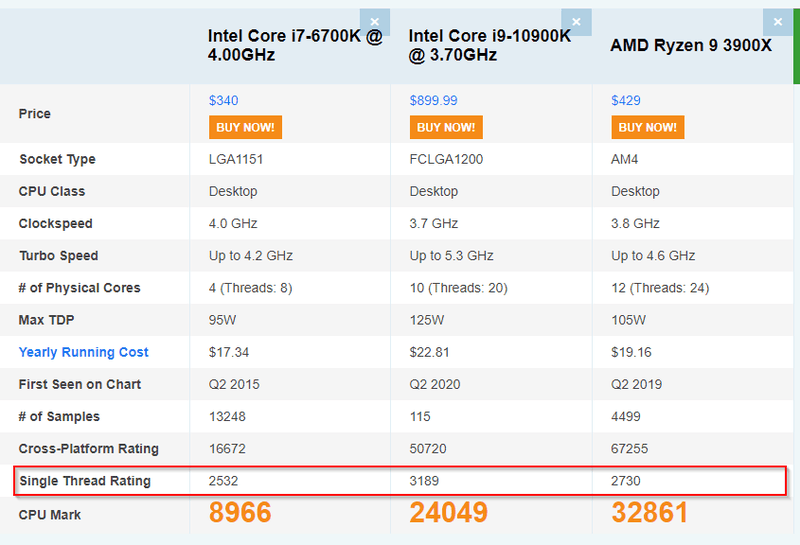Click the 4499 samples value

626,416
